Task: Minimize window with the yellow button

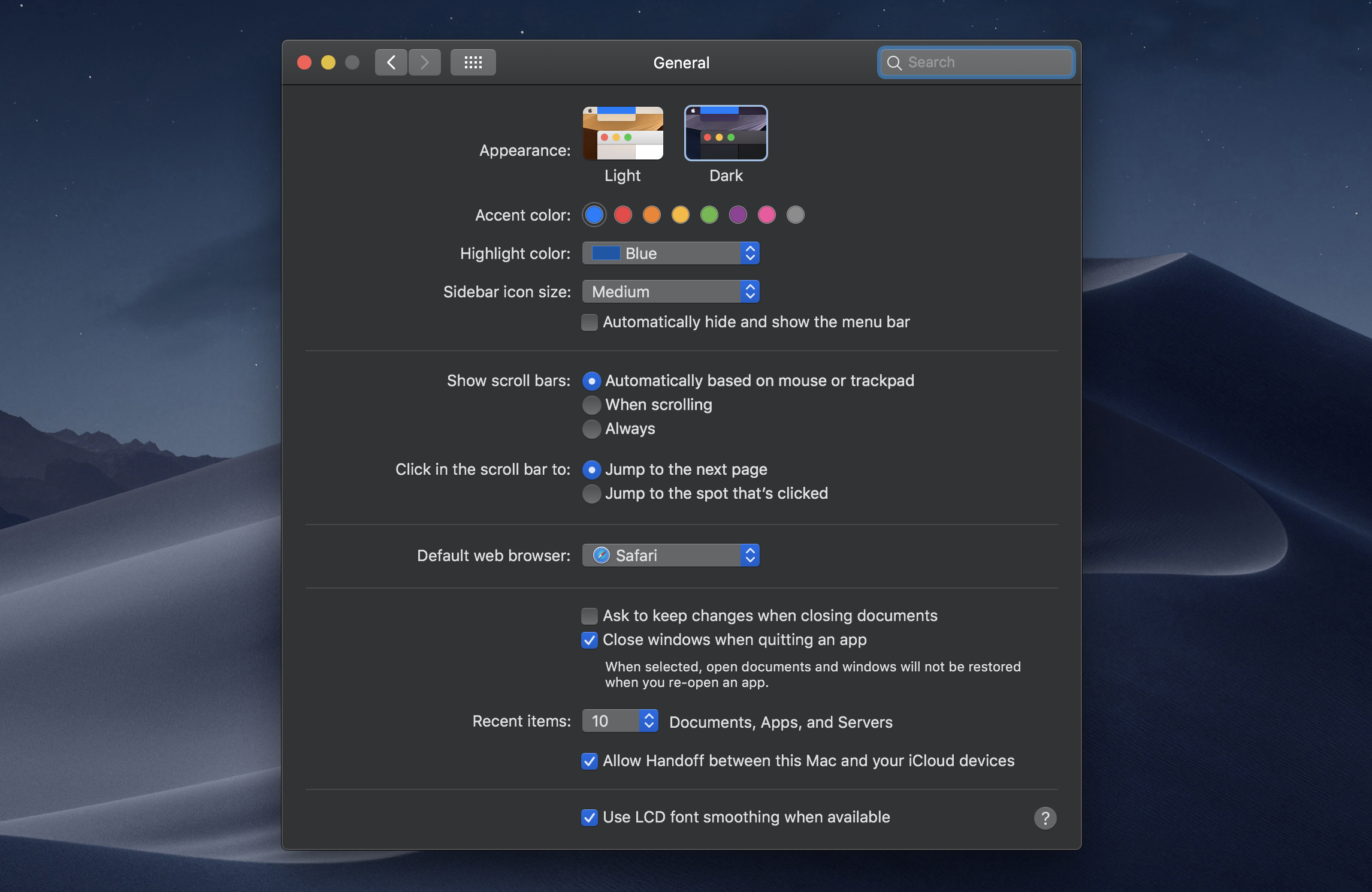Action: [328, 62]
